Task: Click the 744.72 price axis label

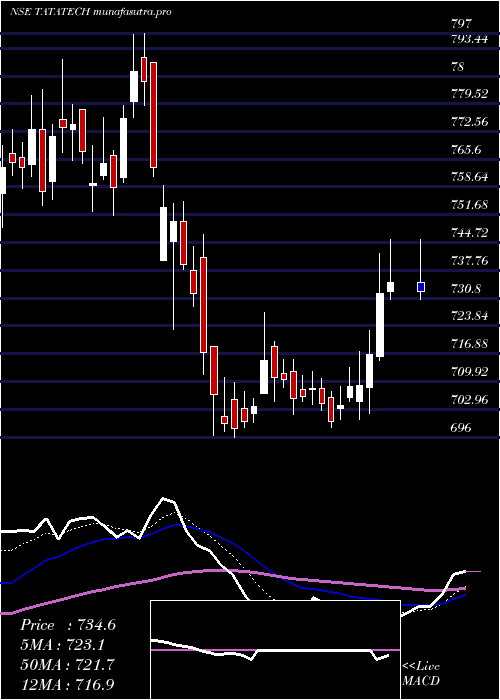Action: (469, 233)
